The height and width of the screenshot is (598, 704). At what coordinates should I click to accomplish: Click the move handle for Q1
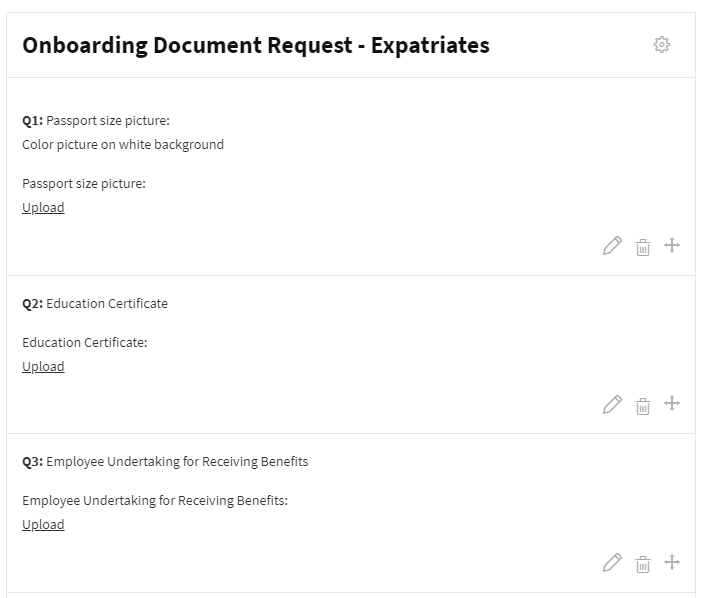[672, 245]
